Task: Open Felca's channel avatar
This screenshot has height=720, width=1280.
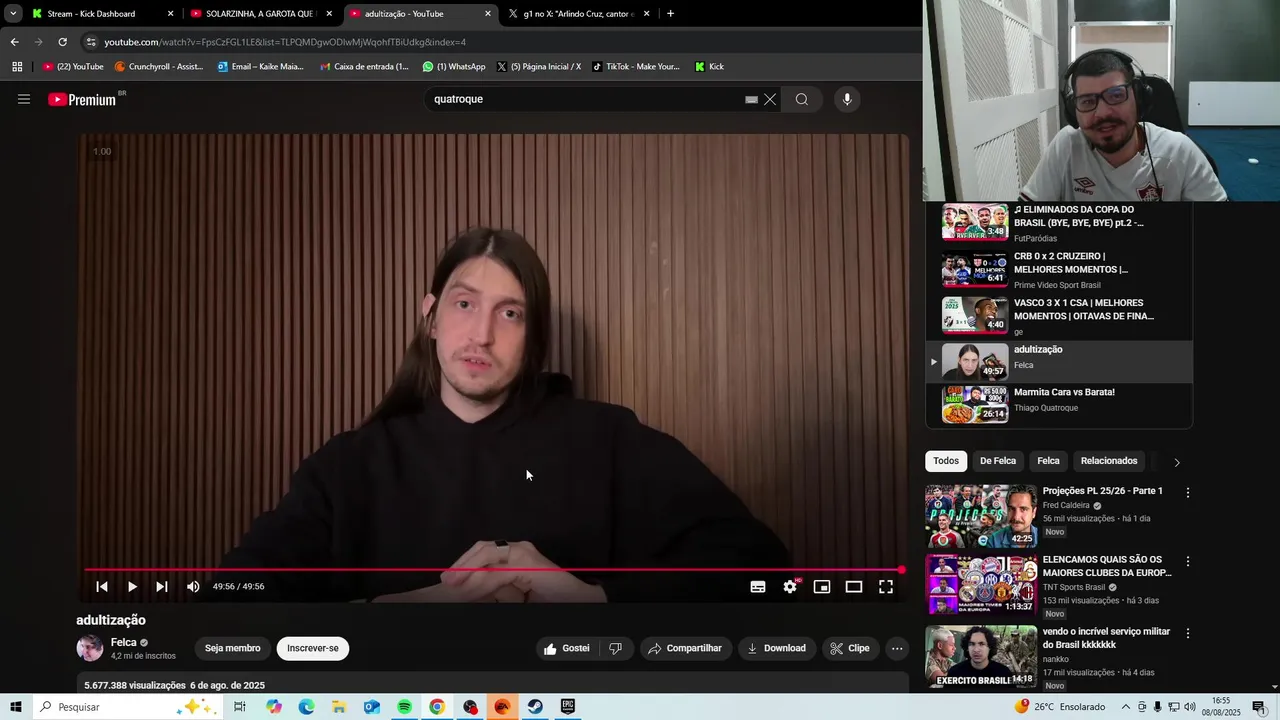Action: pos(90,648)
